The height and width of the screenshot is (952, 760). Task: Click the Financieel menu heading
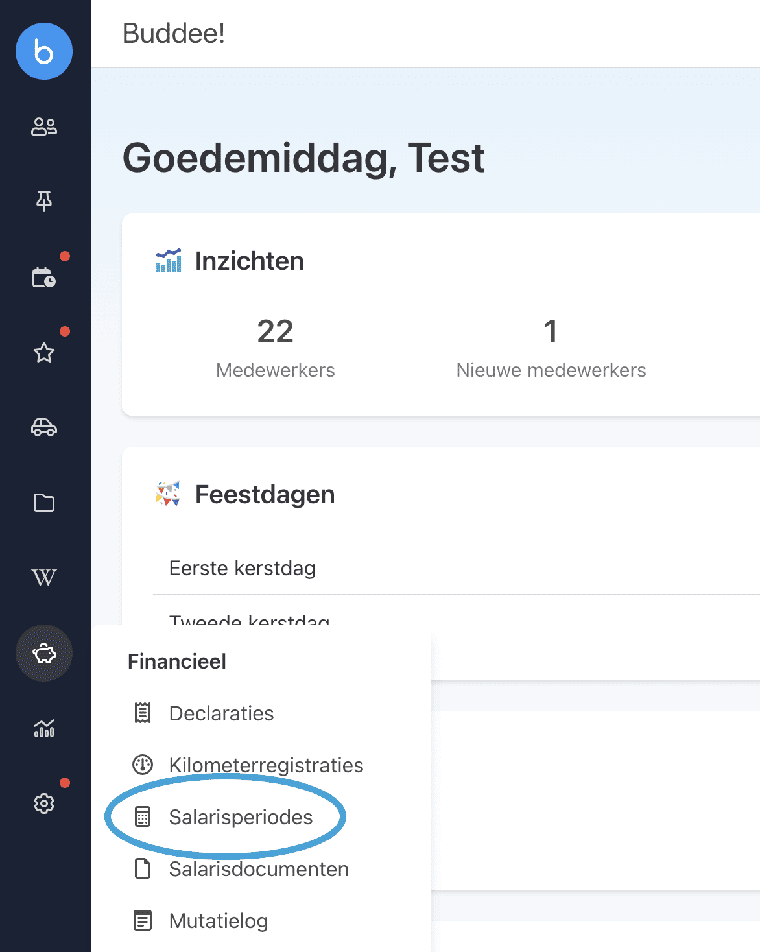coord(177,661)
